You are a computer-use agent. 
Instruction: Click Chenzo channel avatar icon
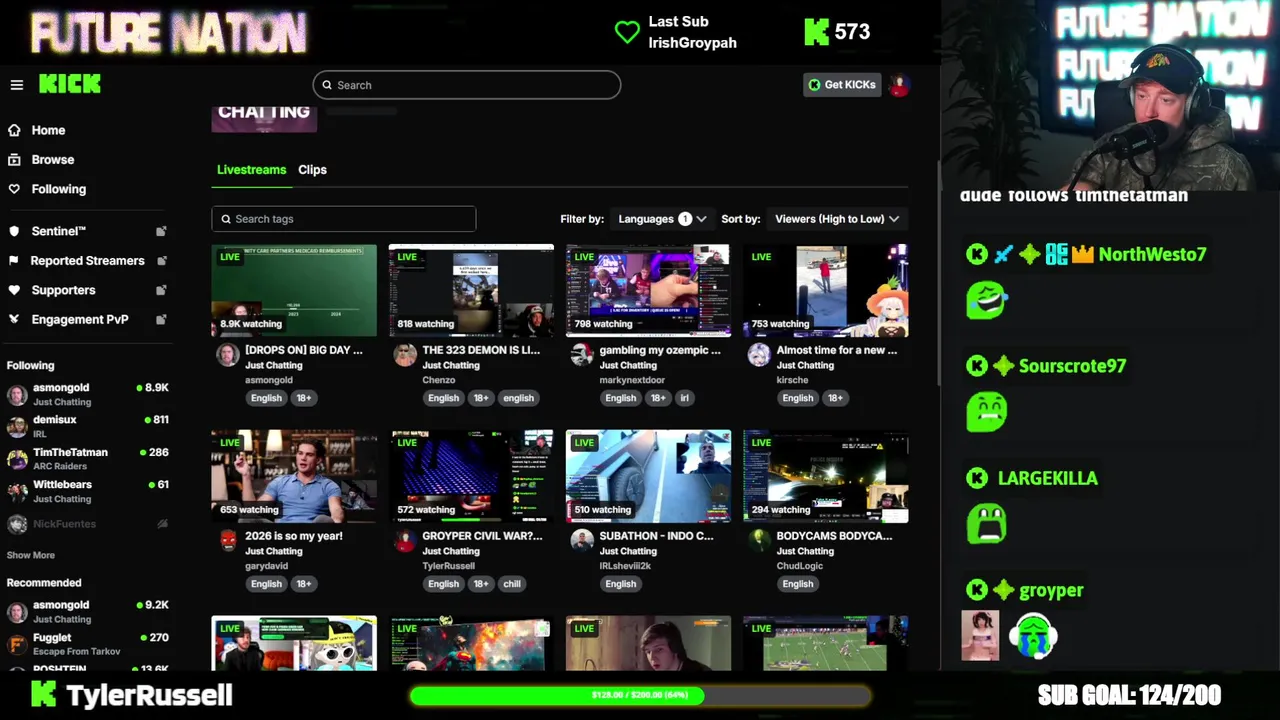click(405, 355)
